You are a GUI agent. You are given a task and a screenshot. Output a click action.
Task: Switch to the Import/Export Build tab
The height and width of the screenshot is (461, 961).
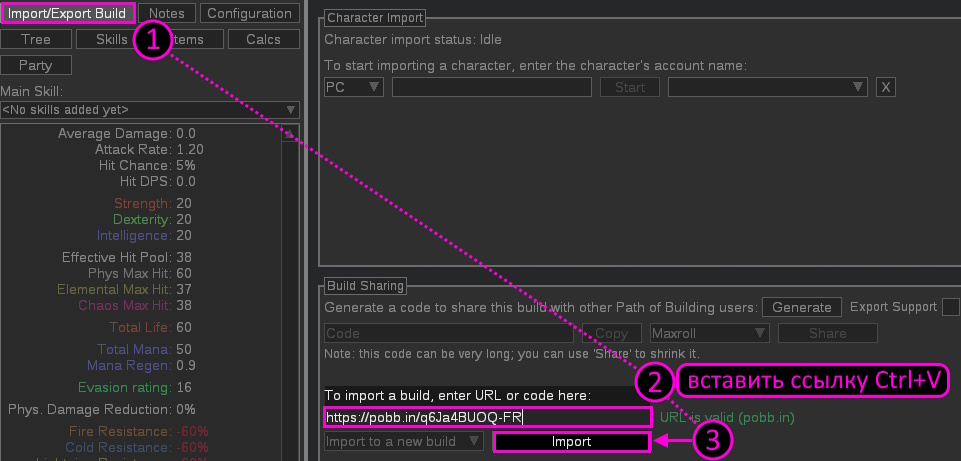pos(68,14)
